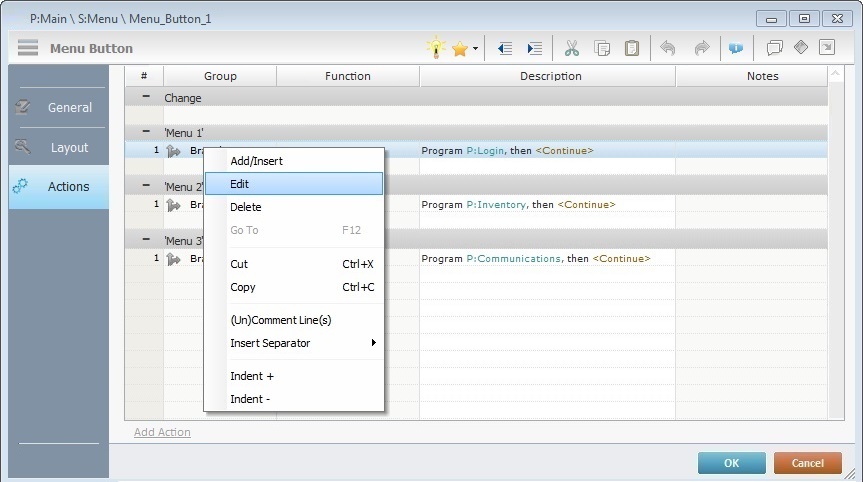Click the scissors cut icon

click(572, 48)
